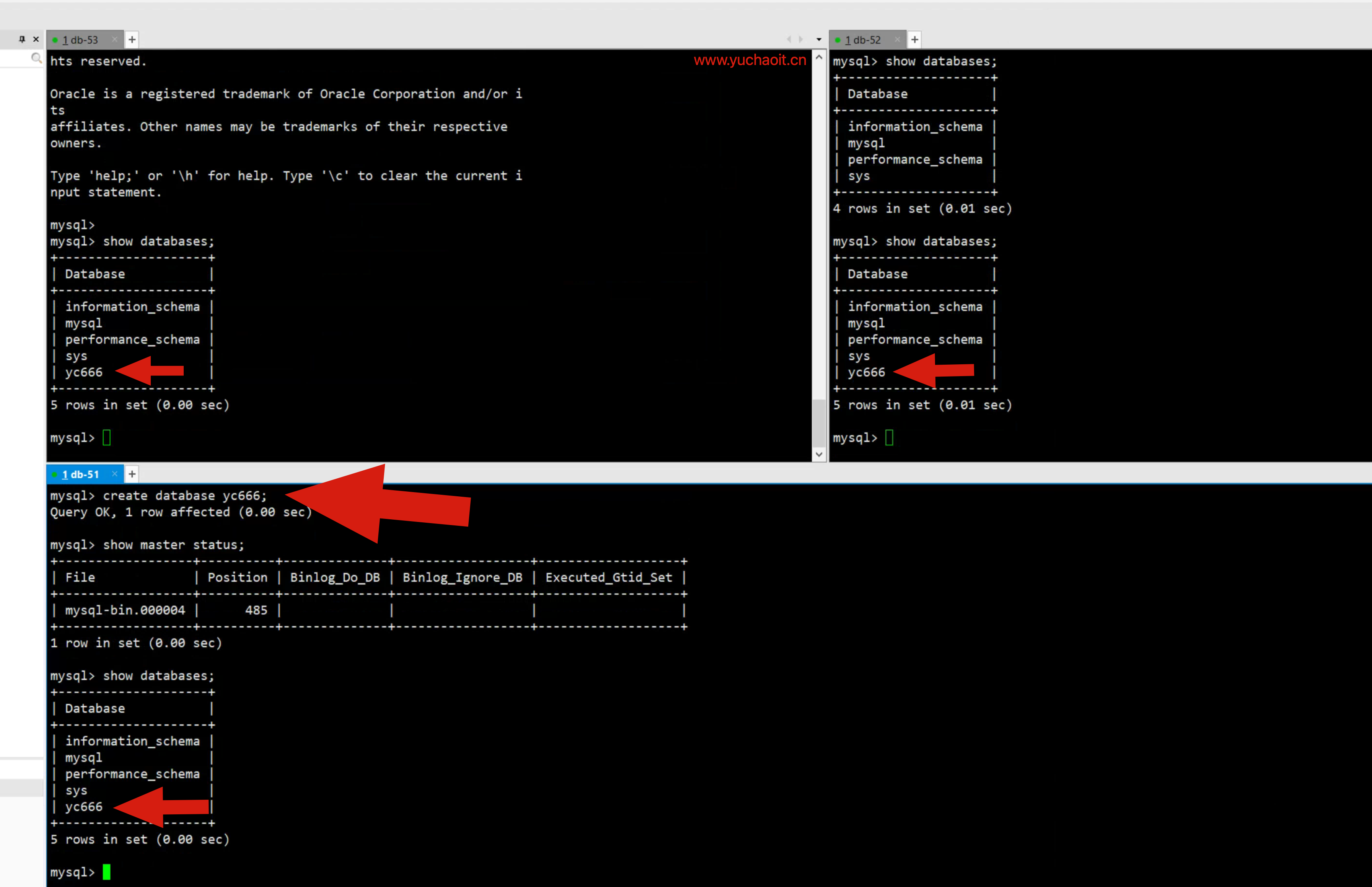Viewport: 1372px width, 887px height.
Task: Add new tab next to db-52
Action: click(914, 40)
